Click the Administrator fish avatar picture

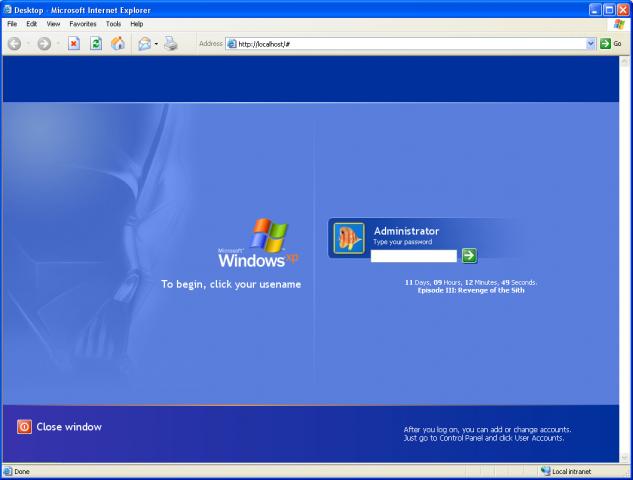(x=349, y=238)
